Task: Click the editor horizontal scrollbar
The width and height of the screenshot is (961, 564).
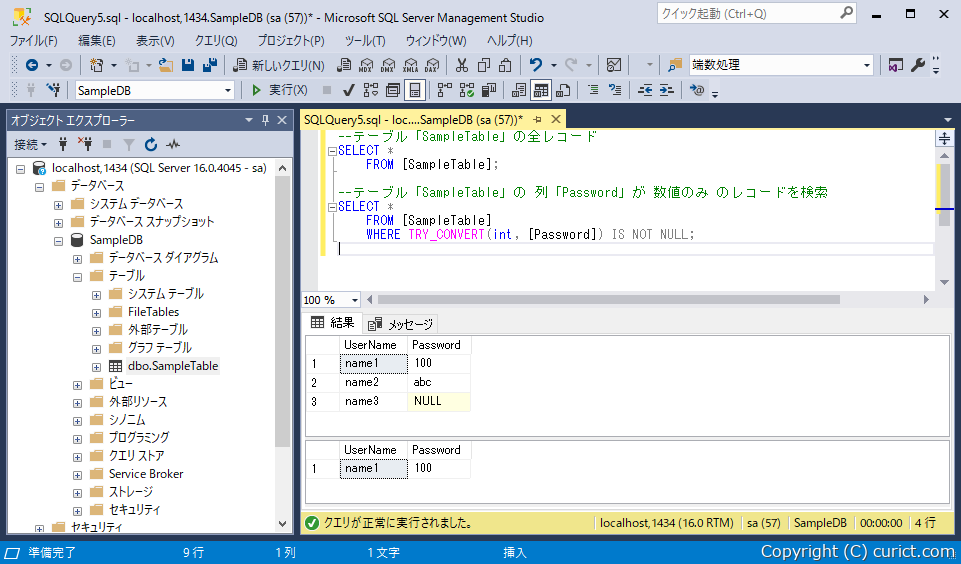Action: [x=609, y=300]
